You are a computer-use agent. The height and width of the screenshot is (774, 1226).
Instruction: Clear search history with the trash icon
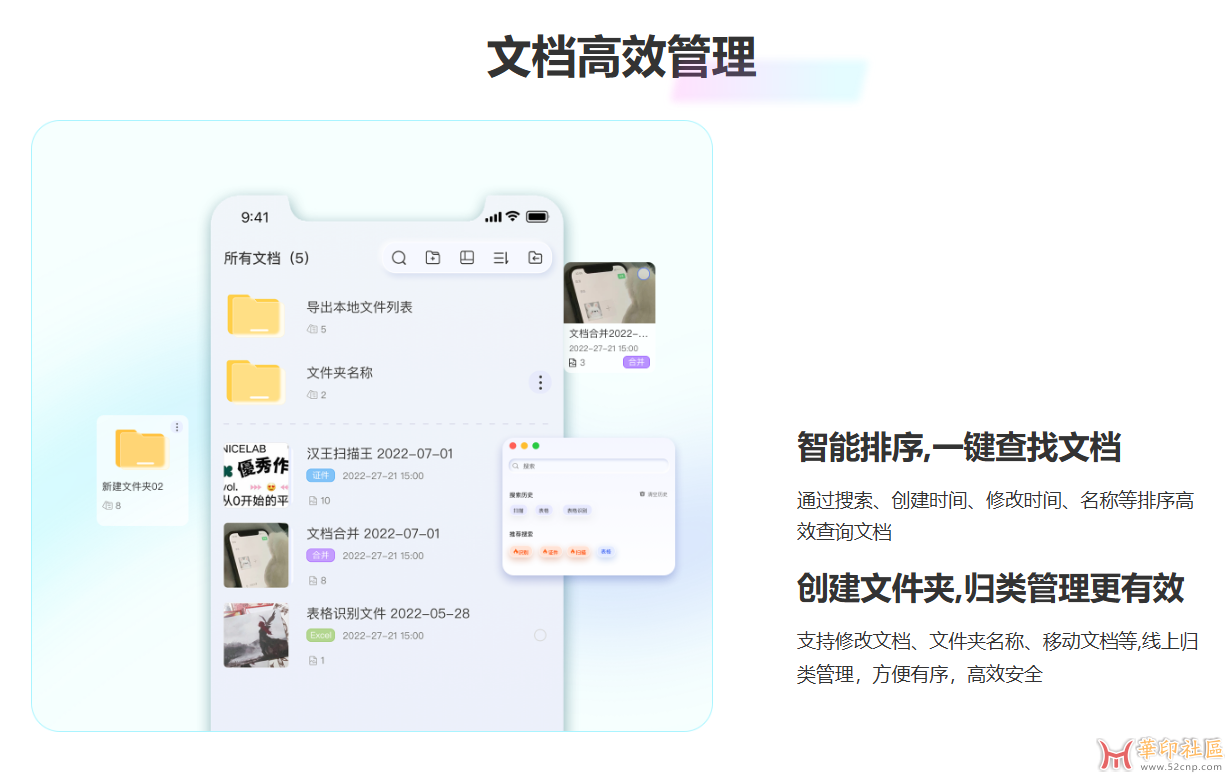tap(642, 494)
